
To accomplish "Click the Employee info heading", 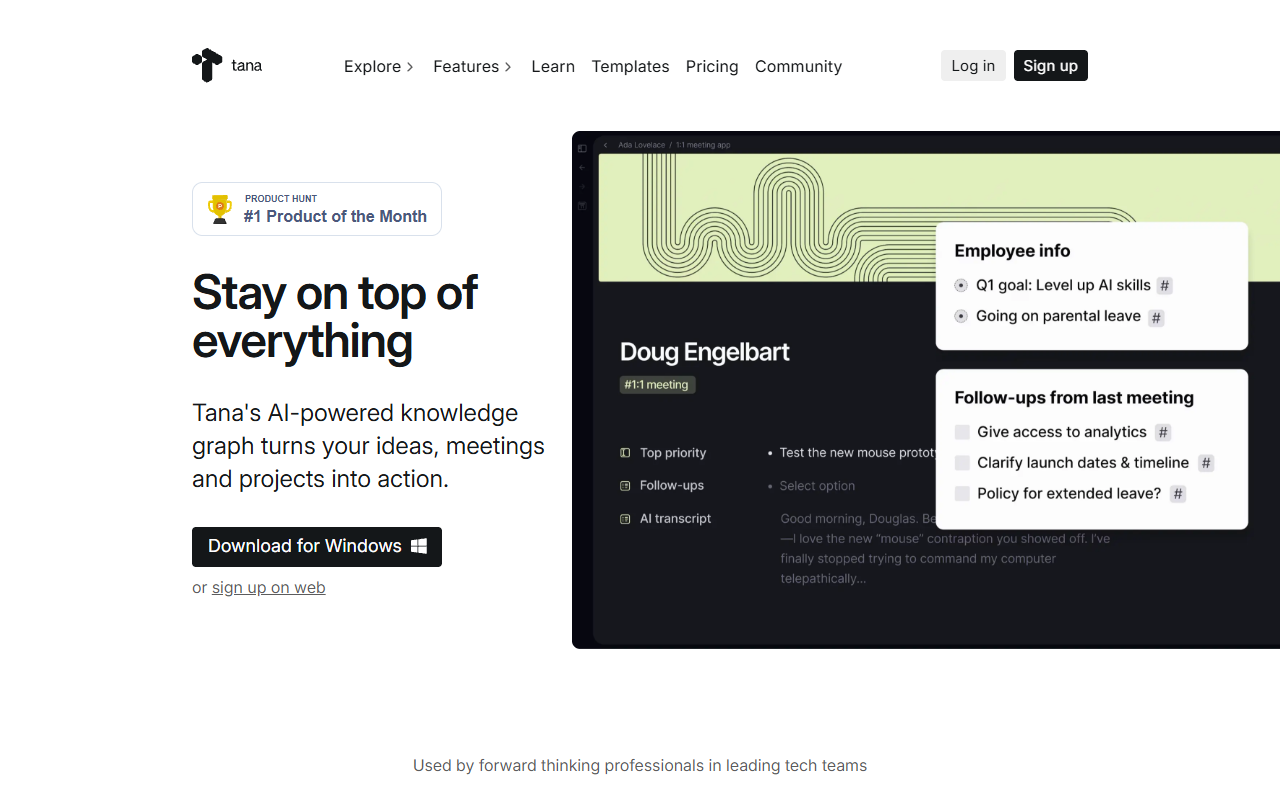I will (x=1012, y=251).
